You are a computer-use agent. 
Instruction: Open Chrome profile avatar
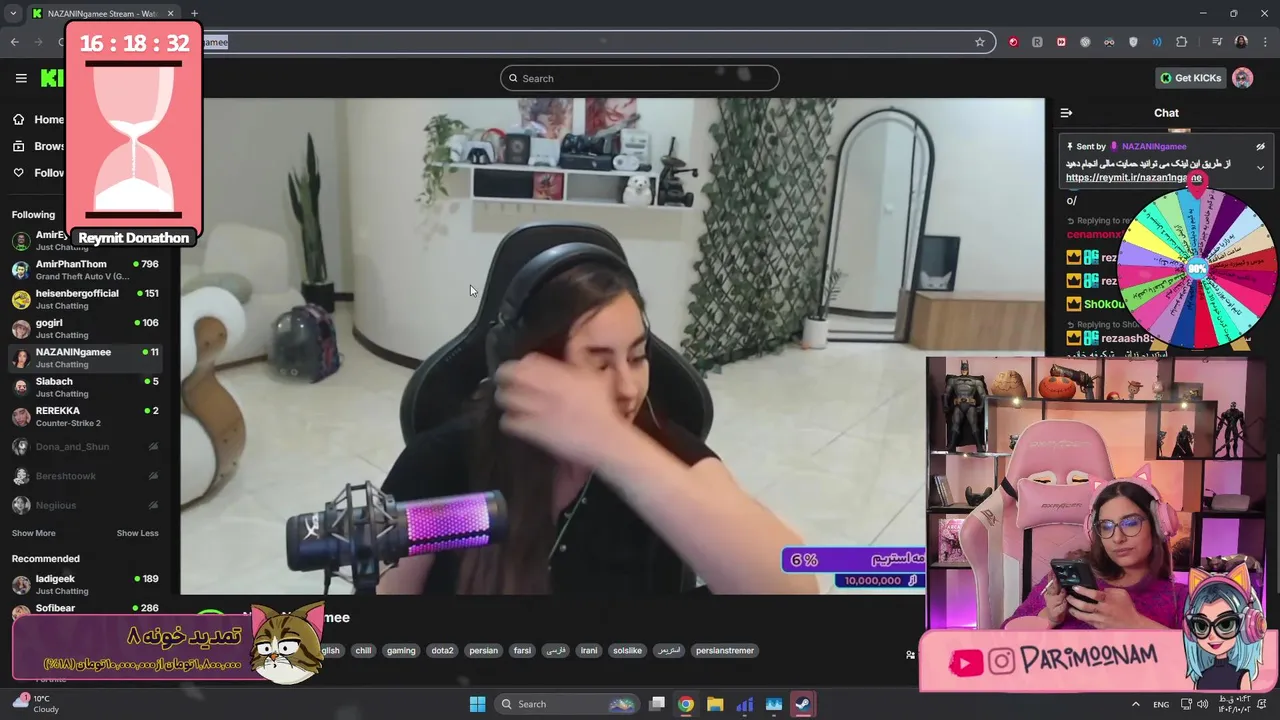click(1241, 42)
